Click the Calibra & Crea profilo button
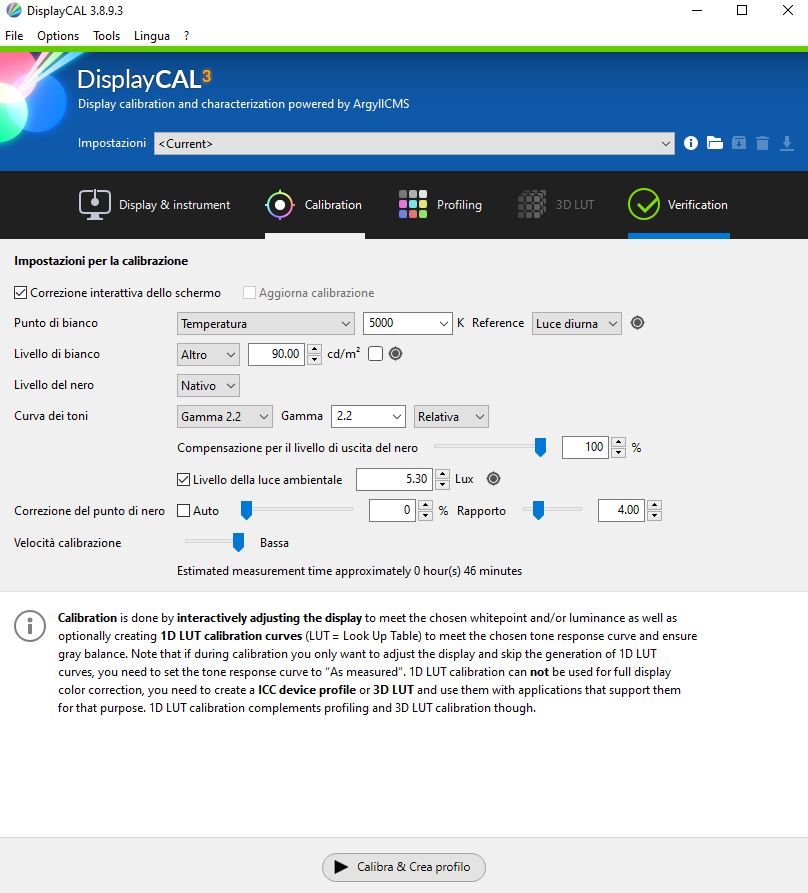808x893 pixels. (x=404, y=867)
